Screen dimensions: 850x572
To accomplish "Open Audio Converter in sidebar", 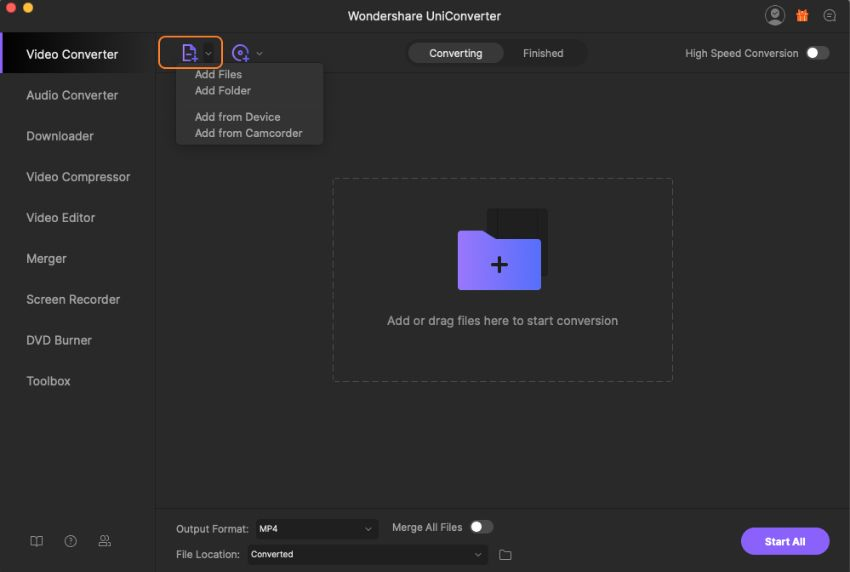I will (x=72, y=95).
